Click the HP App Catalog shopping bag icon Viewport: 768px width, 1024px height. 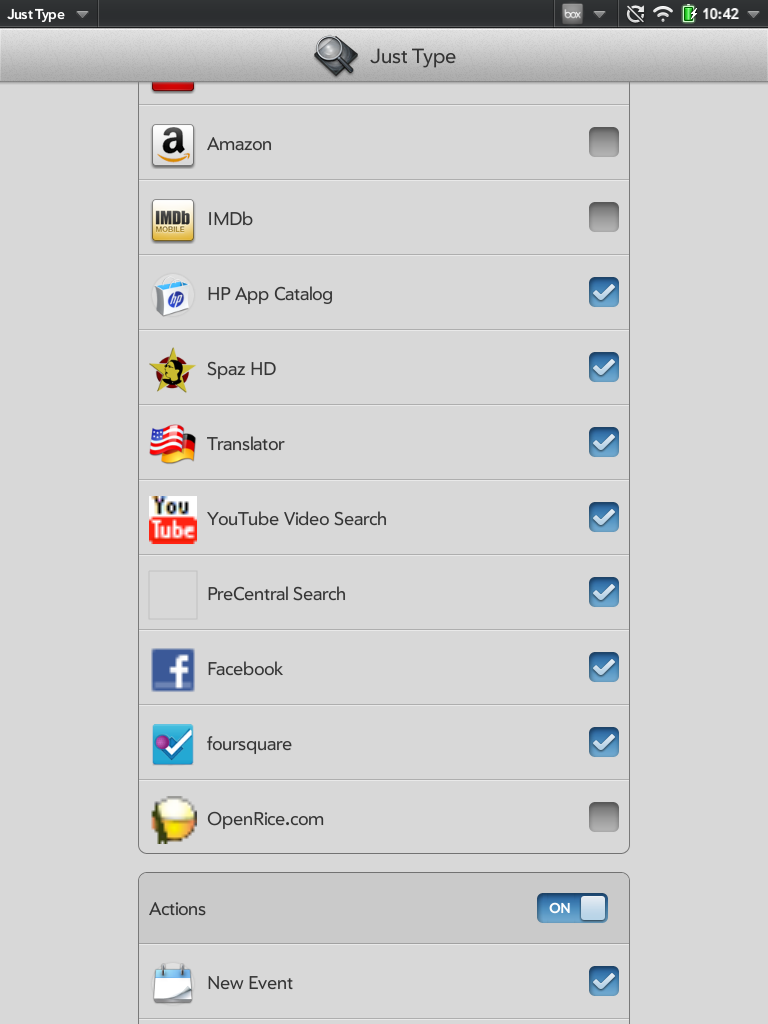pos(173,295)
